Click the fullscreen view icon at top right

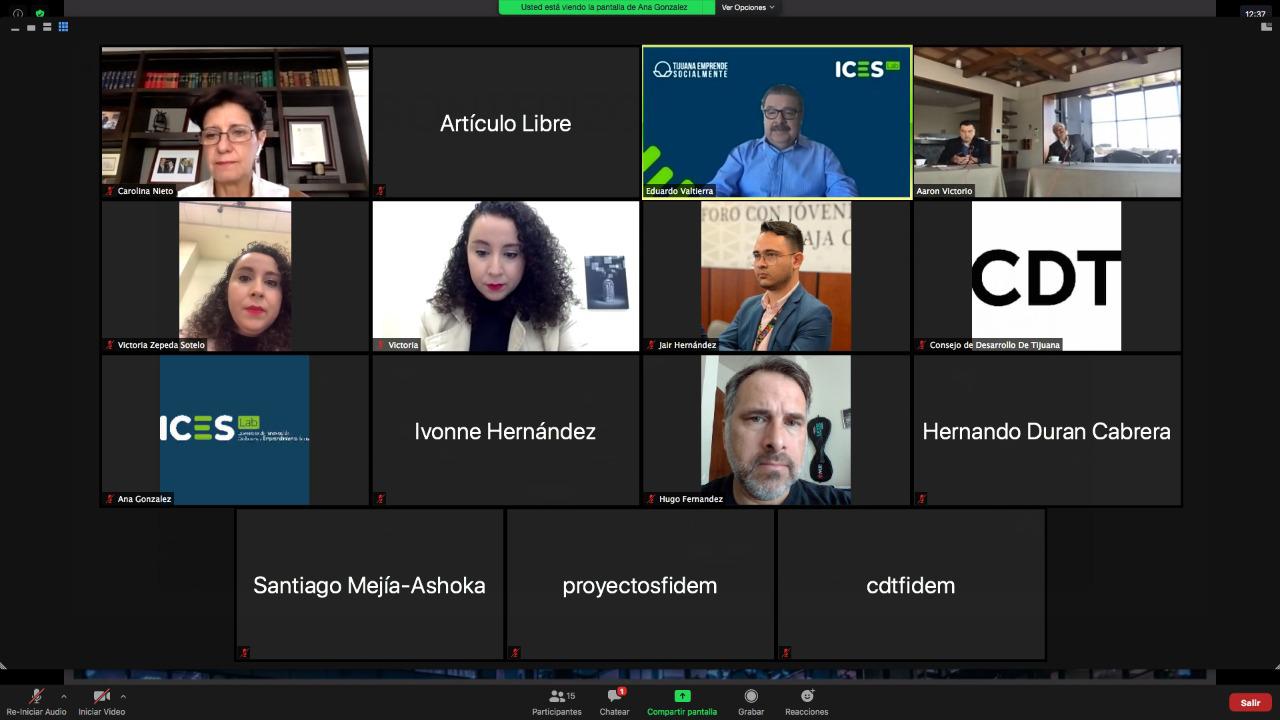(x=1266, y=27)
